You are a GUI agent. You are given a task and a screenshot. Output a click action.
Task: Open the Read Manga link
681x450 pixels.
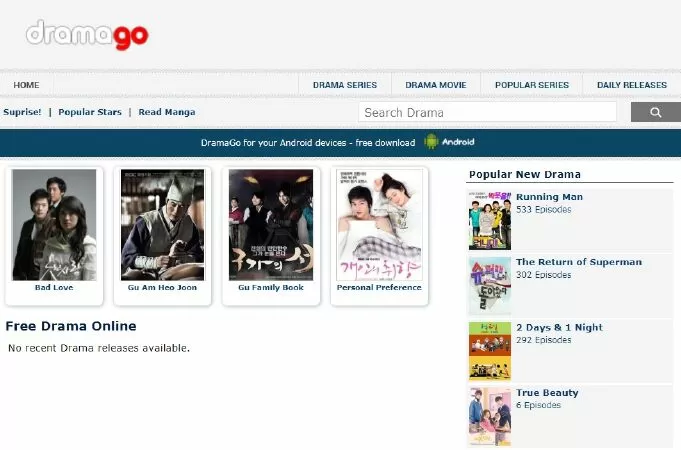tap(167, 112)
